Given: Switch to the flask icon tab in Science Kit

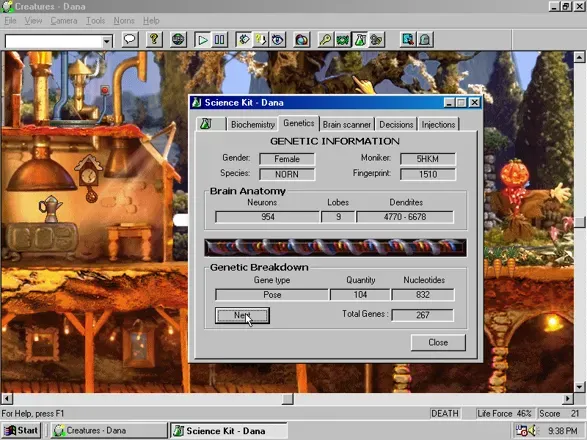Looking at the screenshot, I should click(x=211, y=124).
